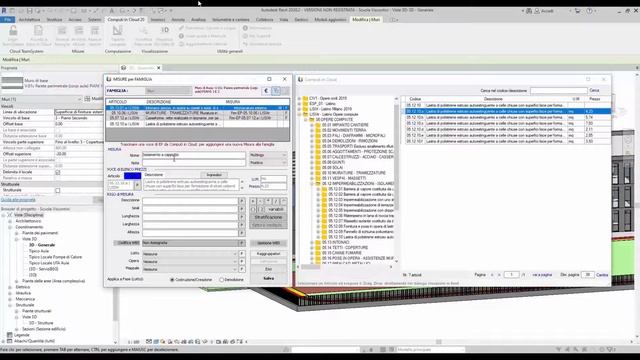Image resolution: width=640 pixels, height=360 pixels.
Task: Click the Pagina number input field
Action: (511, 275)
